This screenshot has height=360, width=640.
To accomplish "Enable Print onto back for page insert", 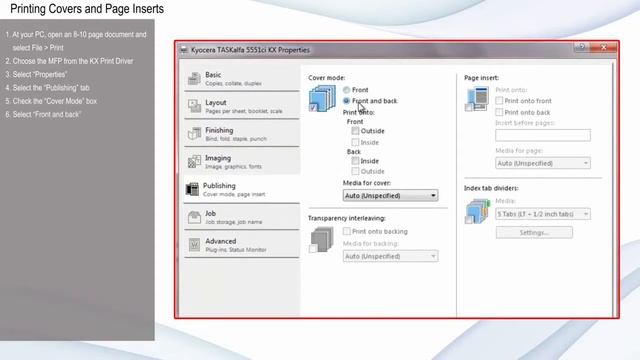I will click(x=499, y=112).
